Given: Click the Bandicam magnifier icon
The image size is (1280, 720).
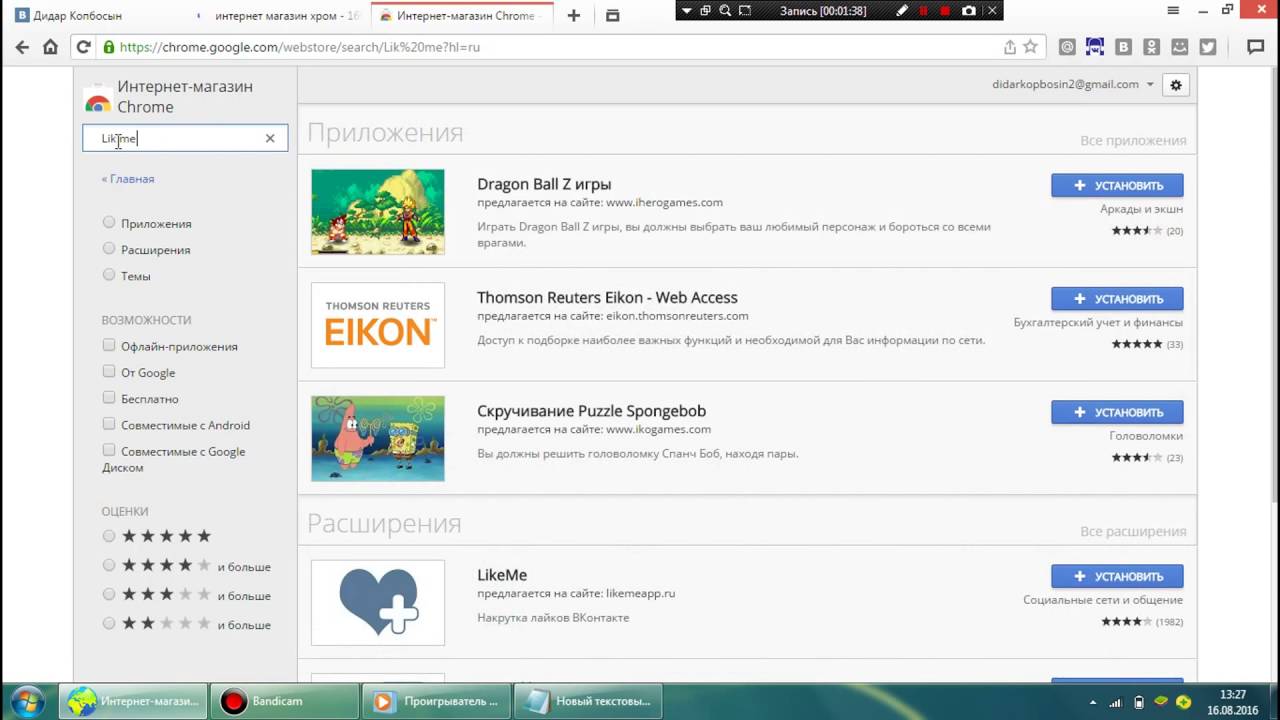Looking at the screenshot, I should (725, 10).
